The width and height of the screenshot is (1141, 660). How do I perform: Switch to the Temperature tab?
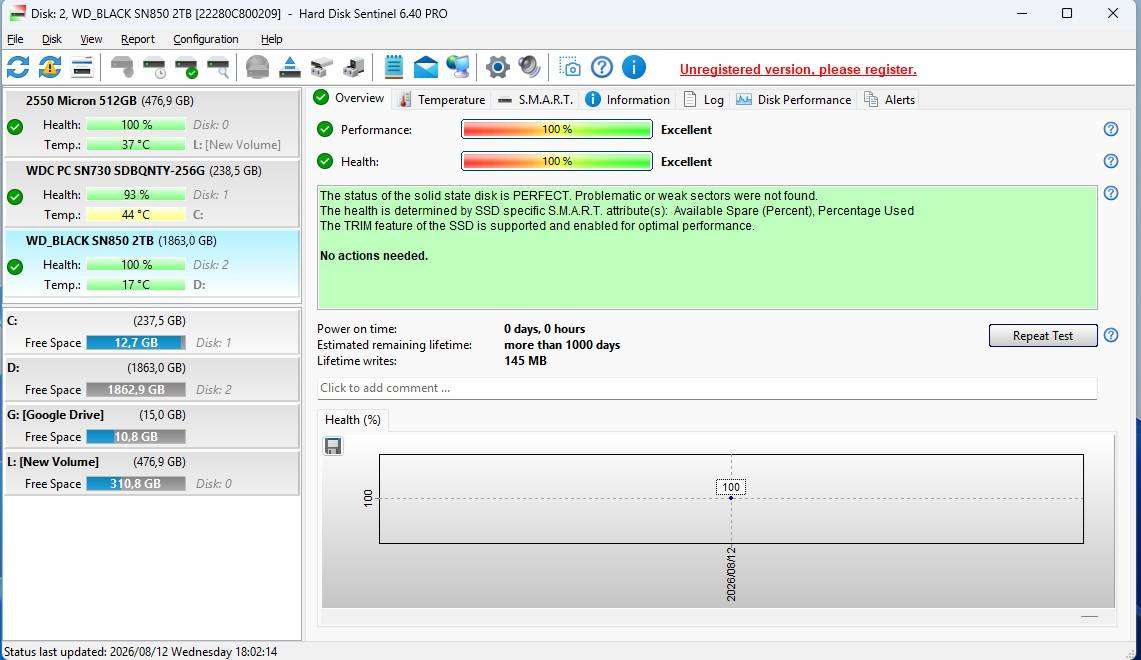pyautogui.click(x=441, y=100)
